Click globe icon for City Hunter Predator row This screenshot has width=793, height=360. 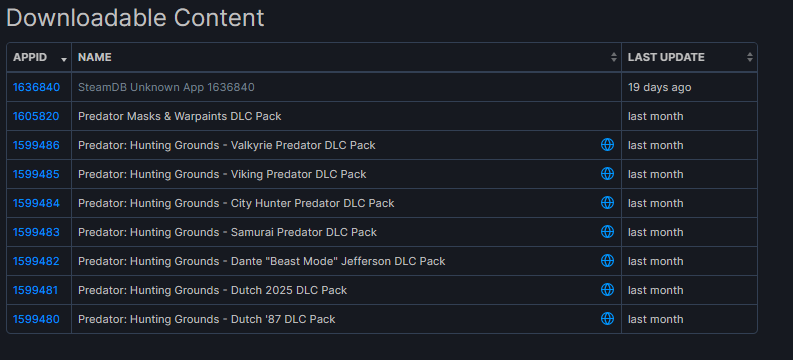pos(607,203)
